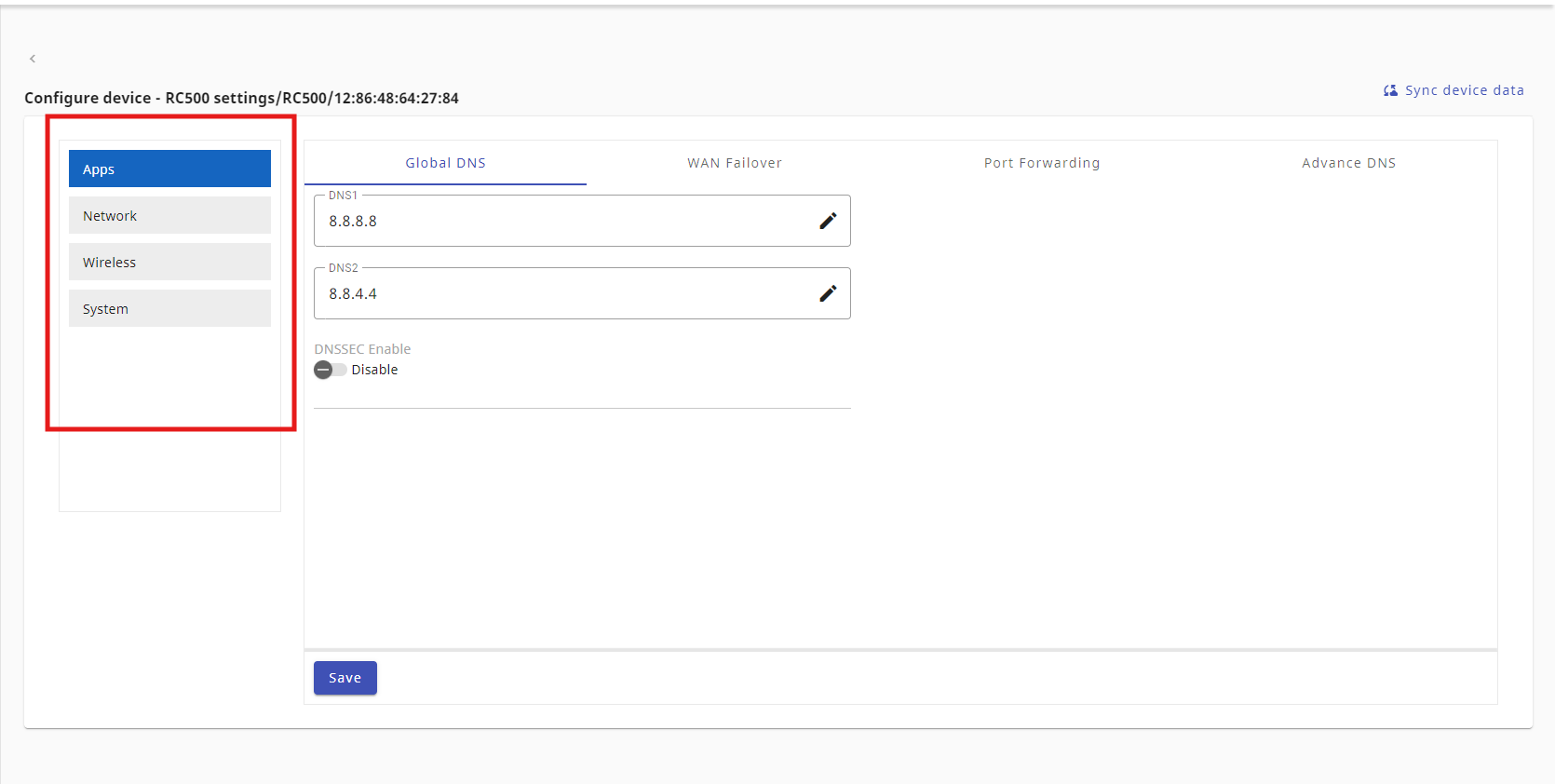Viewport: 1555px width, 784px height.
Task: Select Network in the sidebar
Action: 169,215
